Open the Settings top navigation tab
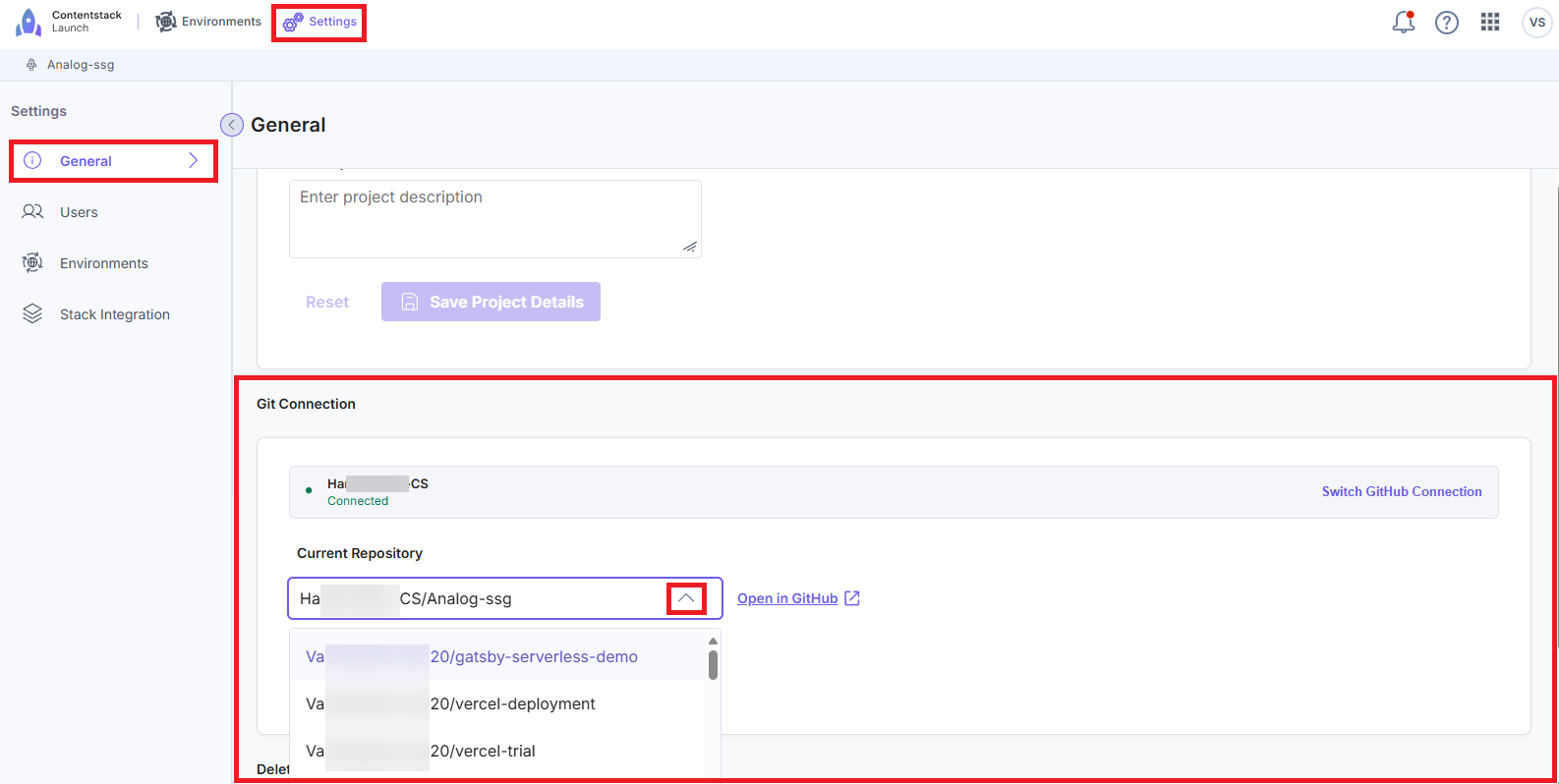The image size is (1559, 784). pyautogui.click(x=319, y=22)
